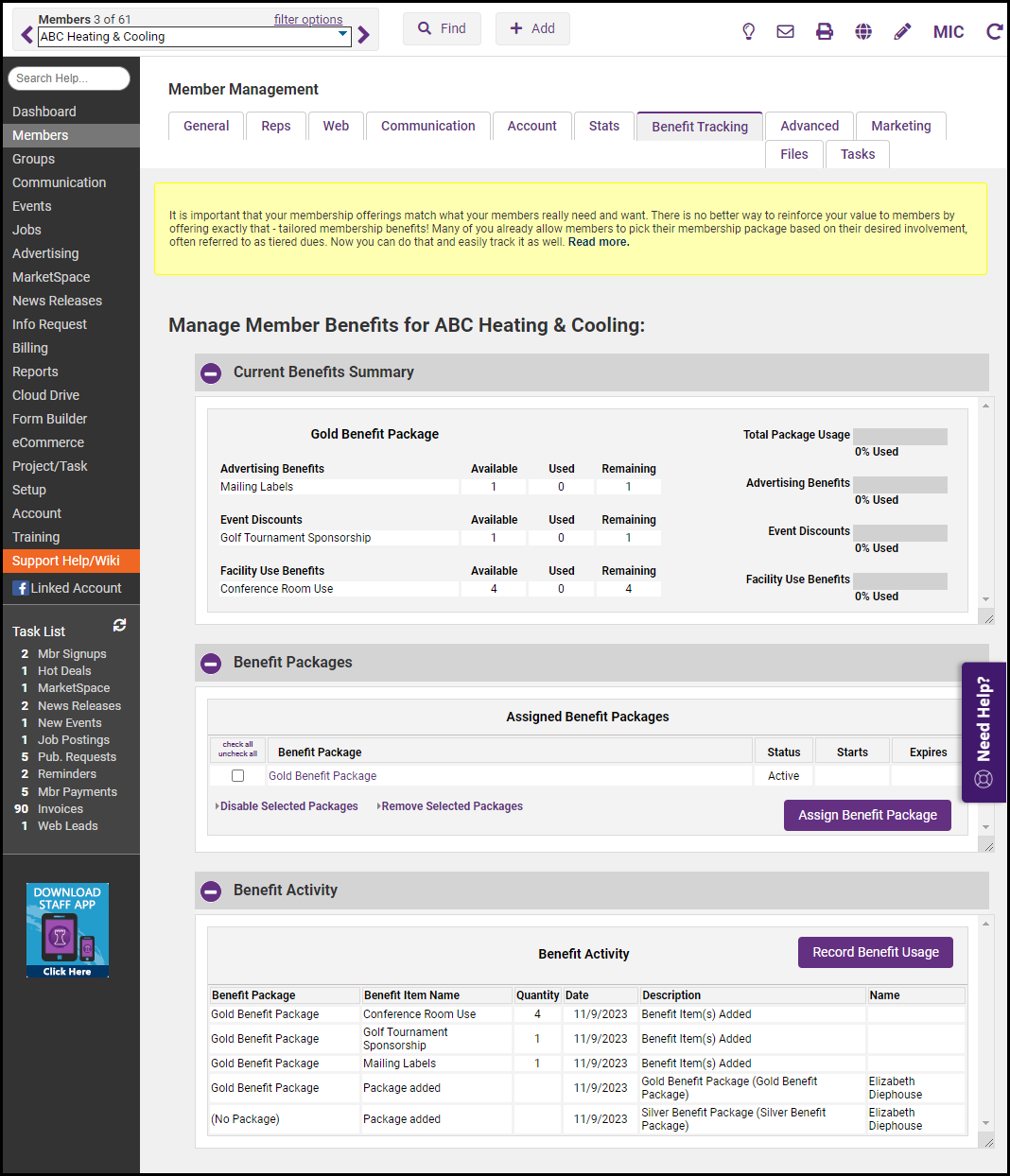The width and height of the screenshot is (1010, 1176).
Task: Click the lightbulb tips icon
Action: coord(748,31)
